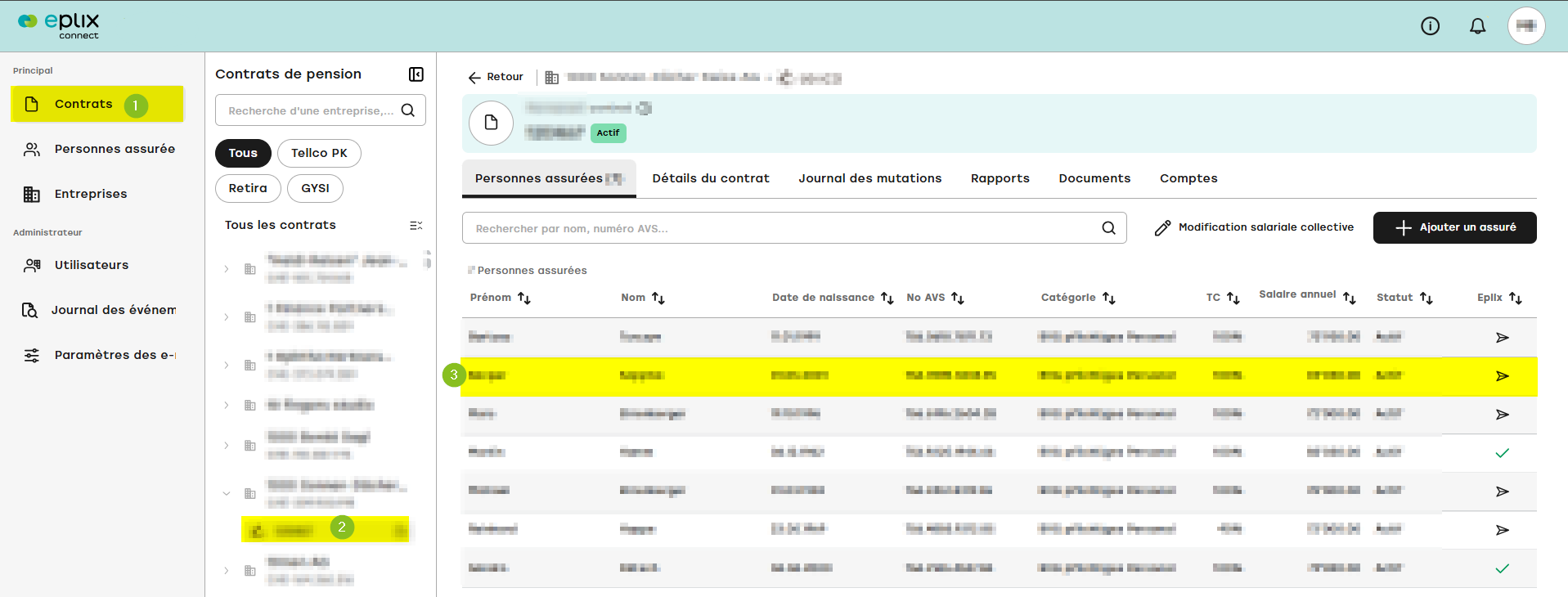Select the Tous filter chip
Image resolution: width=1568 pixels, height=597 pixels.
click(x=243, y=153)
